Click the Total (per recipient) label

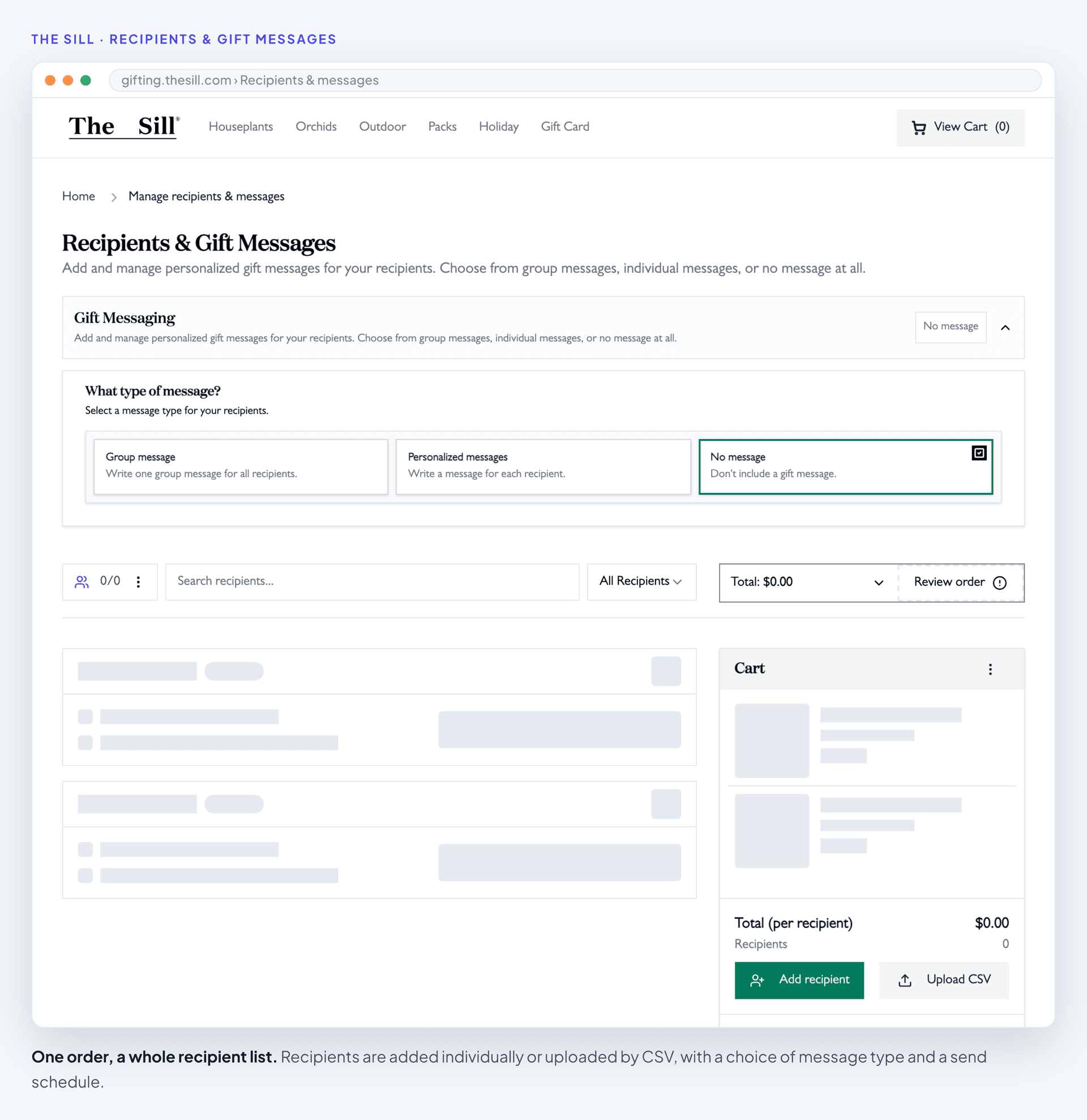pyautogui.click(x=793, y=924)
